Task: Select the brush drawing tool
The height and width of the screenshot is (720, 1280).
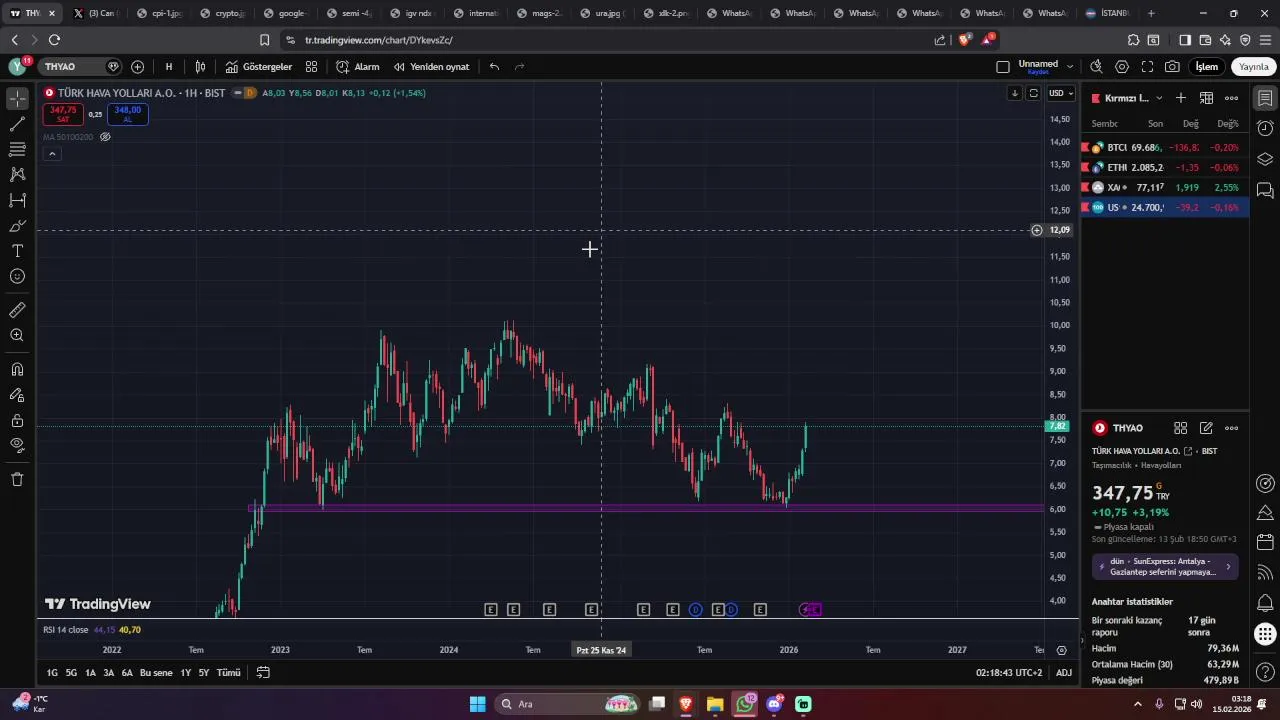Action: coord(17,225)
